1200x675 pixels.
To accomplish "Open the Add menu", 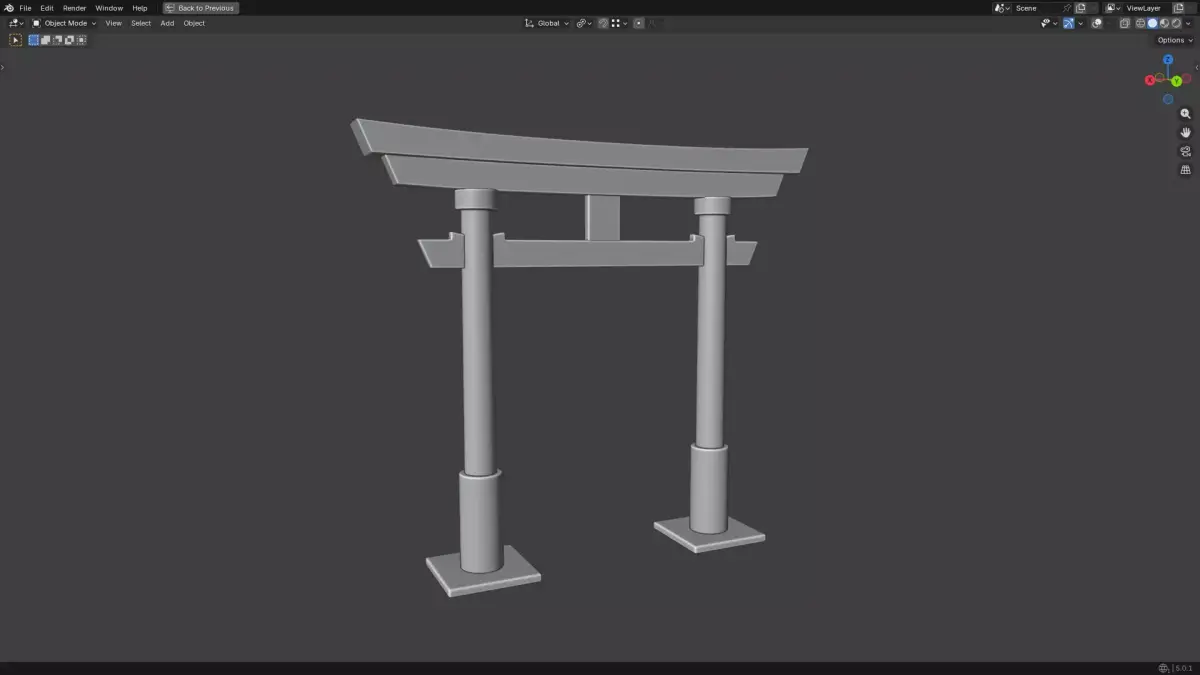I will click(166, 23).
